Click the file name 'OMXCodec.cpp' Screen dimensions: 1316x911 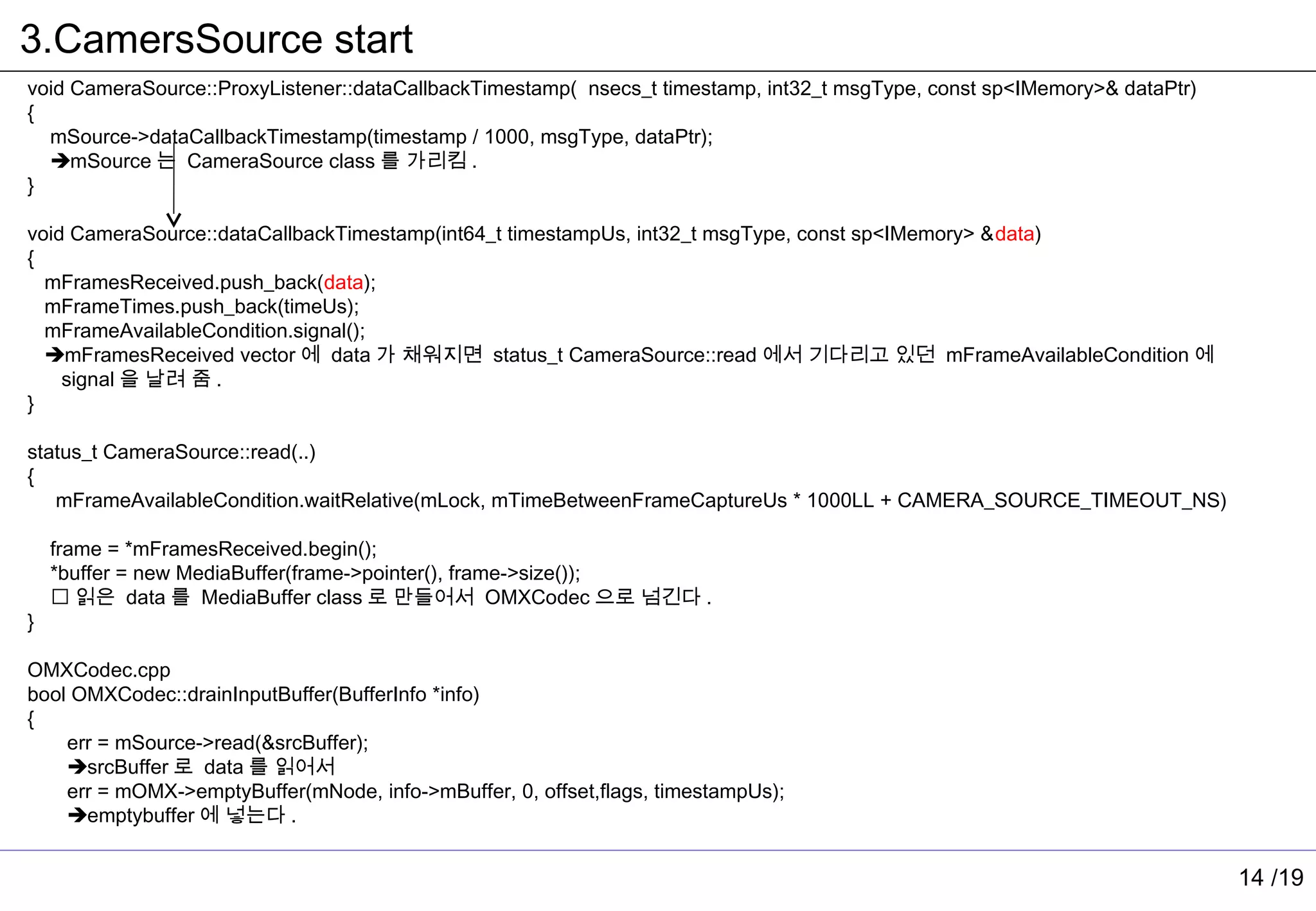(x=99, y=670)
